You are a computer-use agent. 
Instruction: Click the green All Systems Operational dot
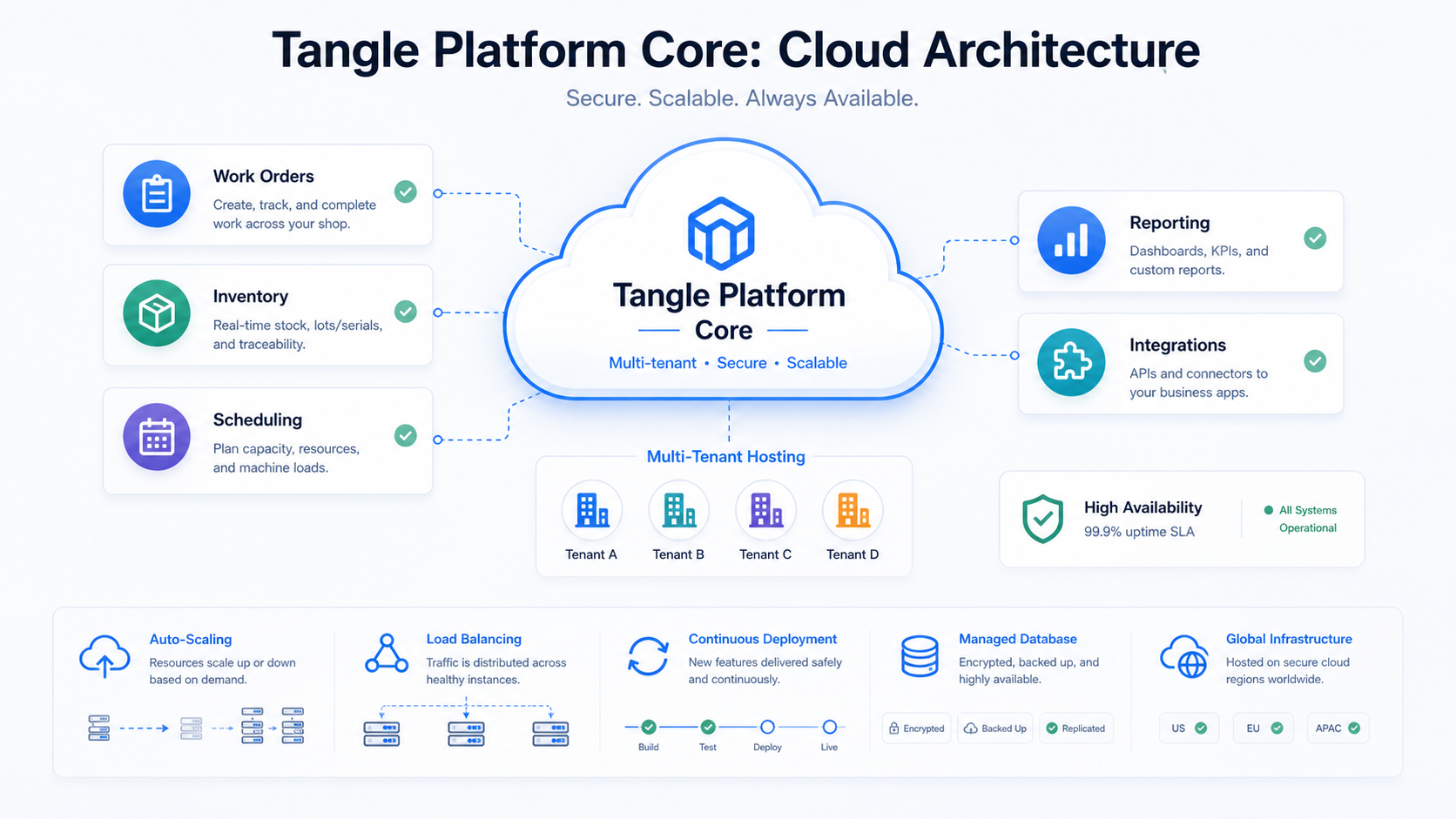tap(1268, 510)
